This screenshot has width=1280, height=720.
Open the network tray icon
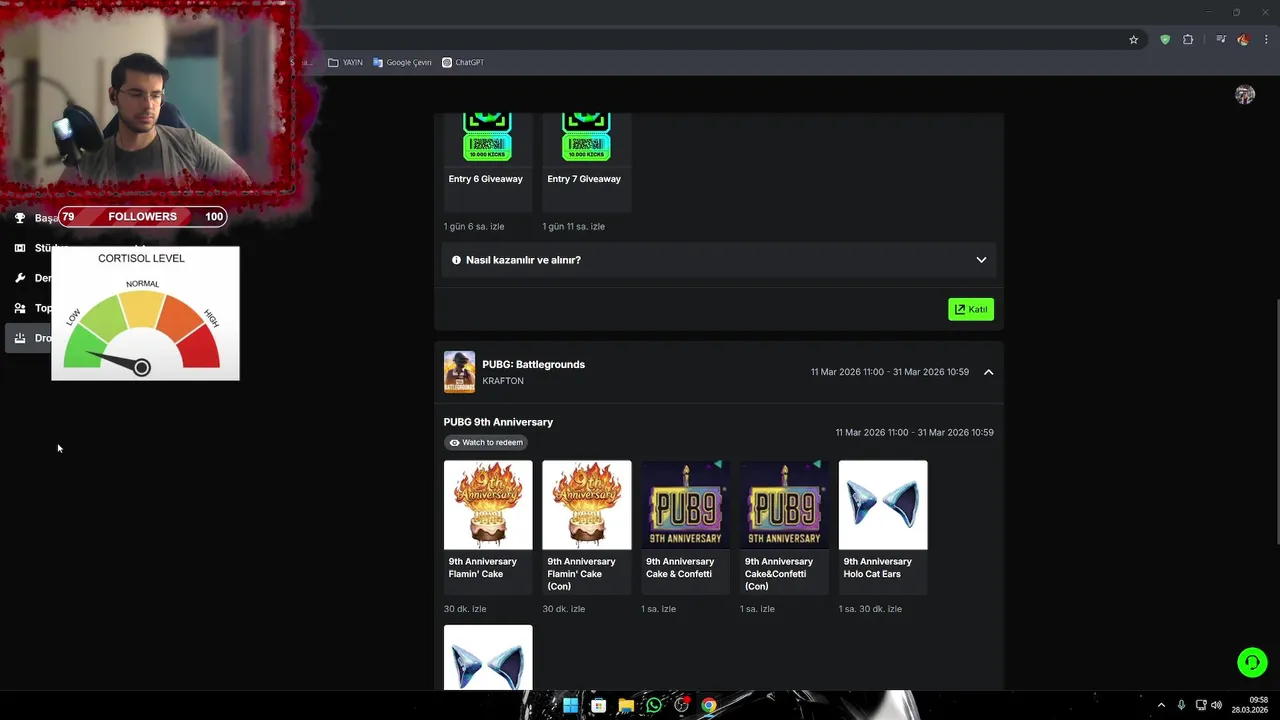pyautogui.click(x=1201, y=705)
